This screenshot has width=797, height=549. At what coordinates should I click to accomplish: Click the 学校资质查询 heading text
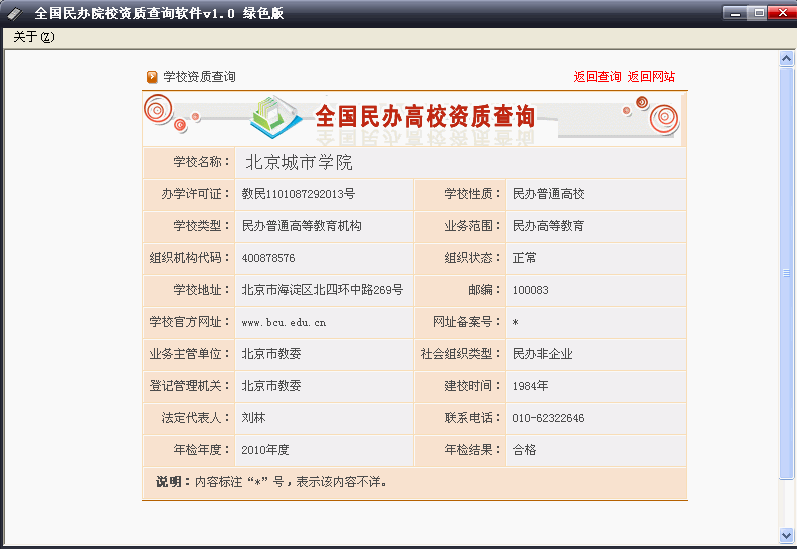click(x=199, y=77)
